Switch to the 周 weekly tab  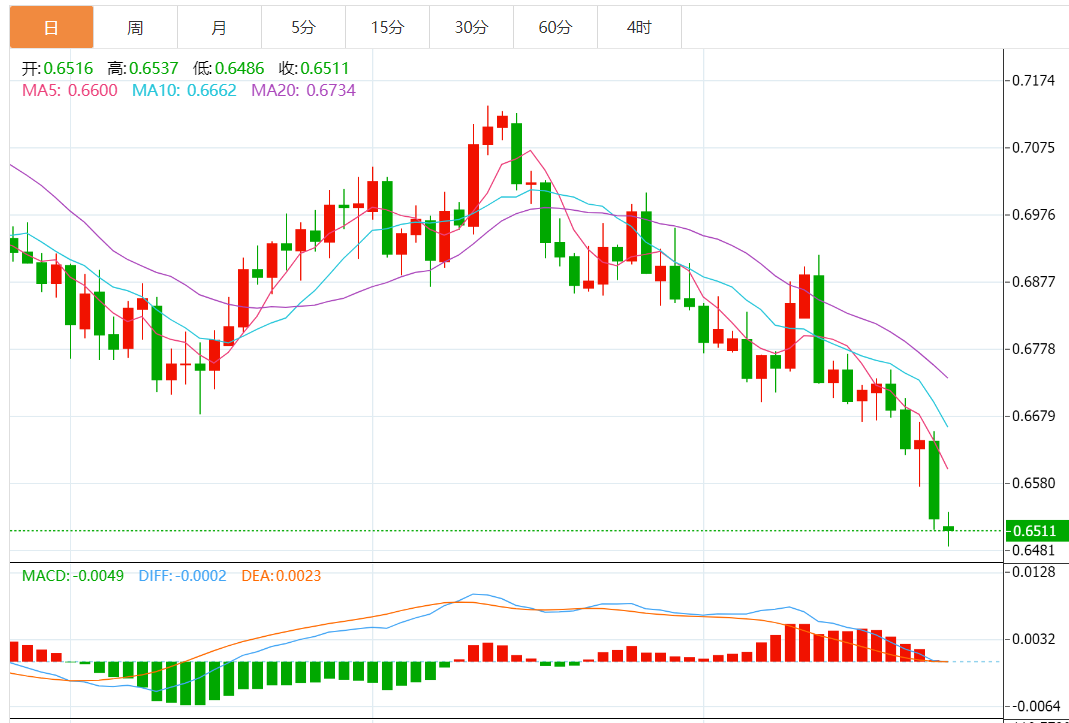point(135,27)
